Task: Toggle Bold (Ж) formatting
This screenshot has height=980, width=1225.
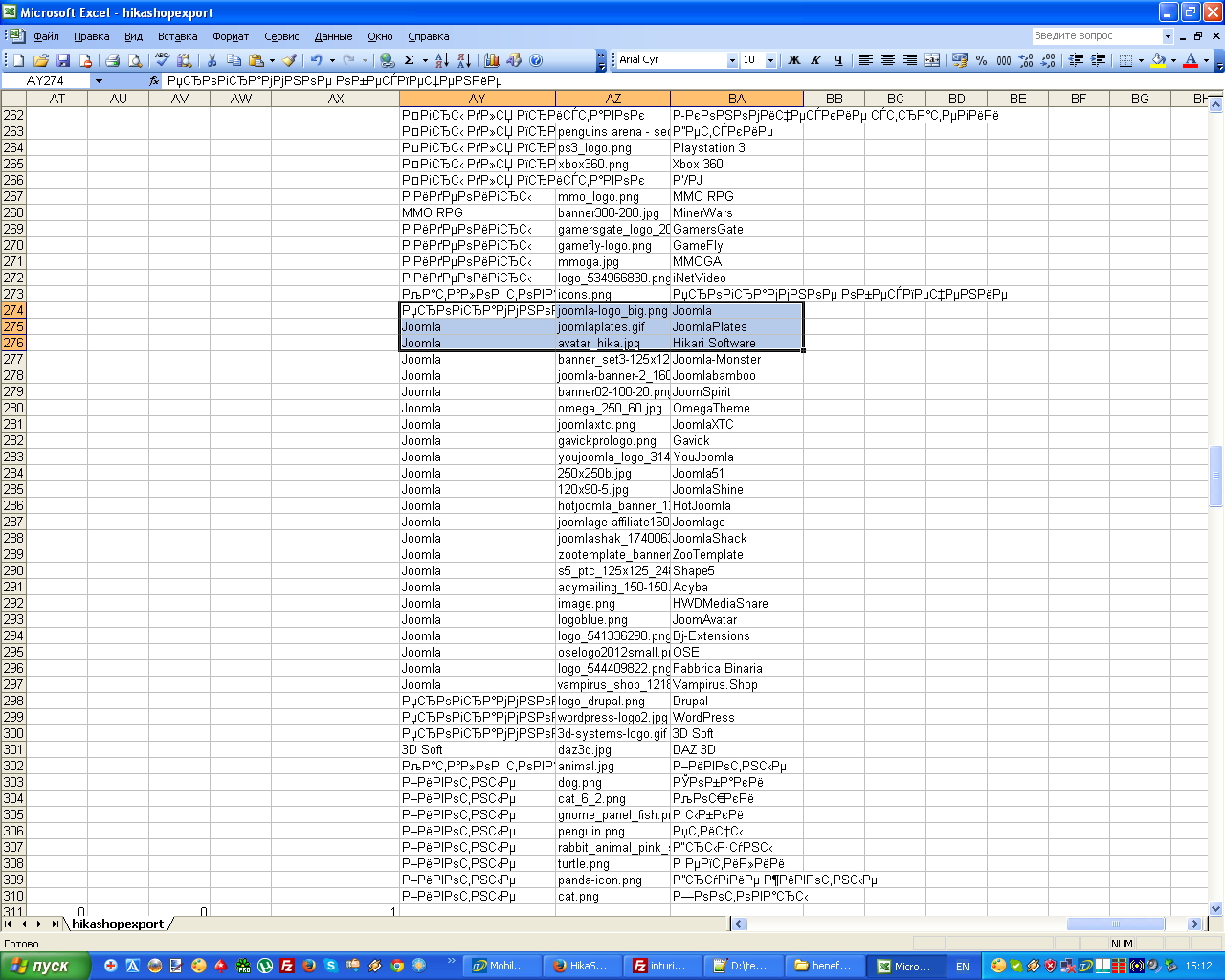Action: pos(793,60)
